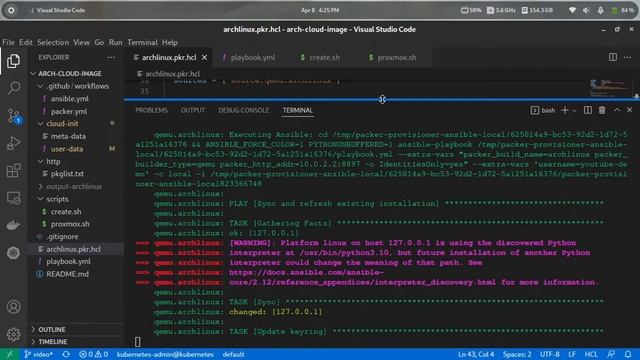Open the Selection menu
The height and width of the screenshot is (360, 640).
point(53,42)
